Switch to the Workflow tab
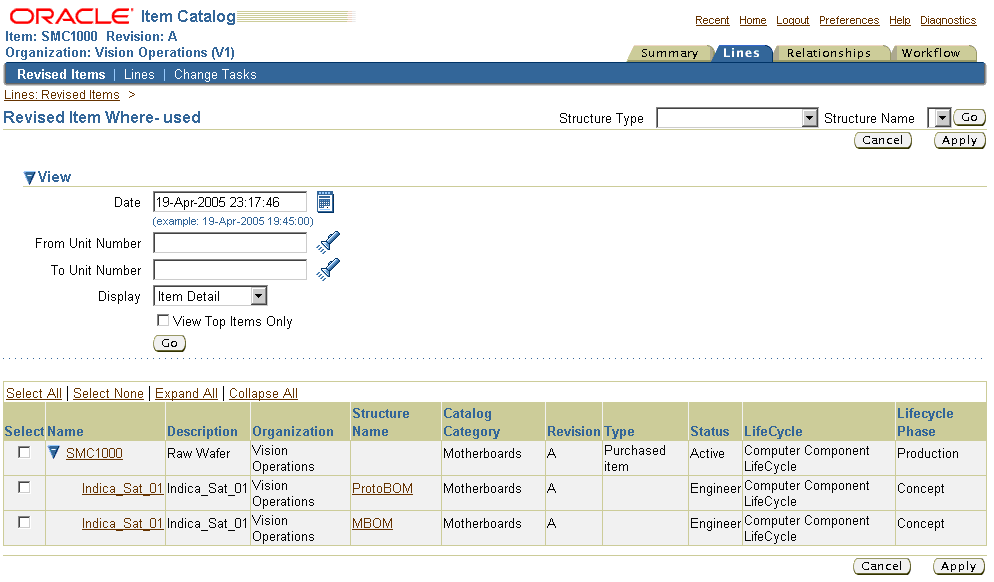This screenshot has width=994, height=582. 931,53
